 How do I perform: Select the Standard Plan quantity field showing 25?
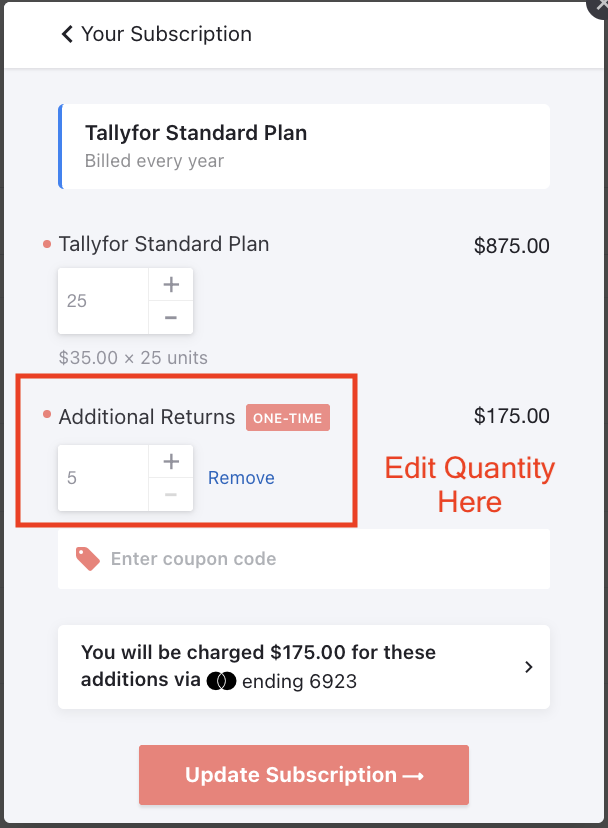click(x=104, y=301)
